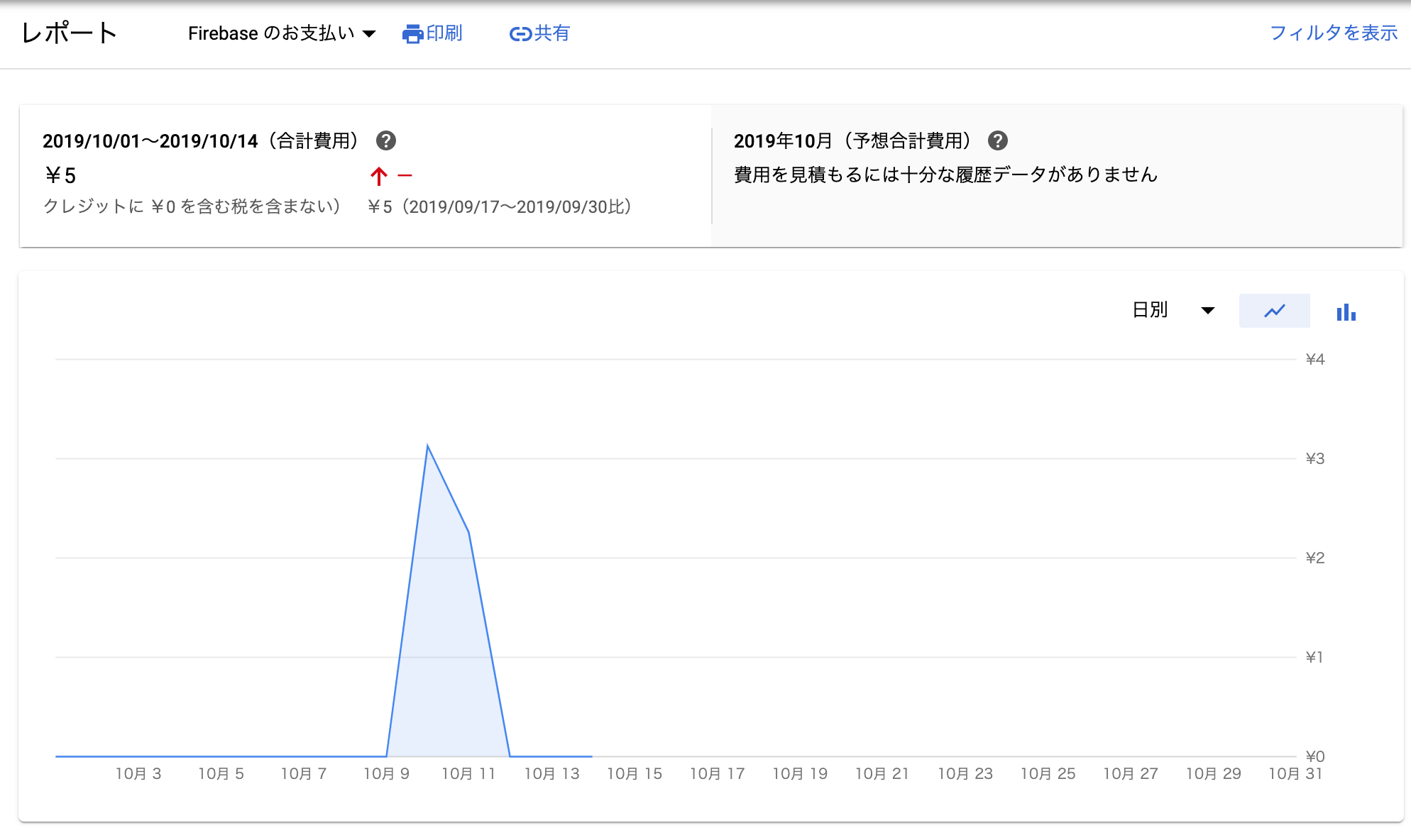The image size is (1411, 840).
Task: Click the dropdown arrow next to 日別
Action: [1208, 310]
